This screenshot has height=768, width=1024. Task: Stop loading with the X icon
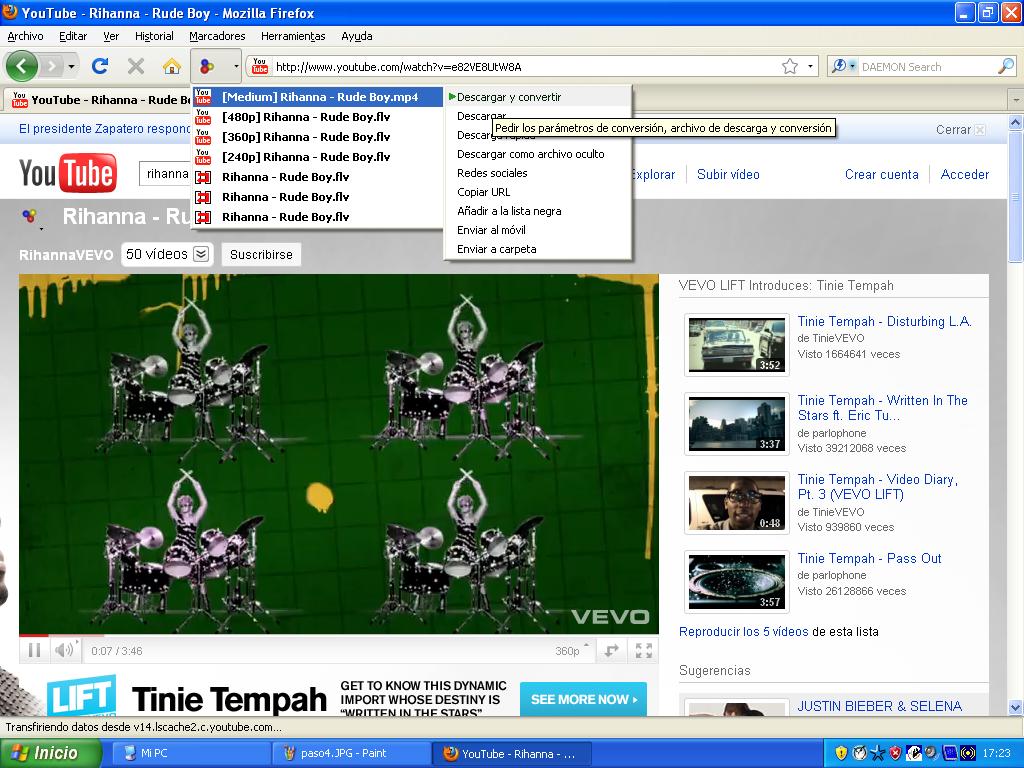click(136, 66)
